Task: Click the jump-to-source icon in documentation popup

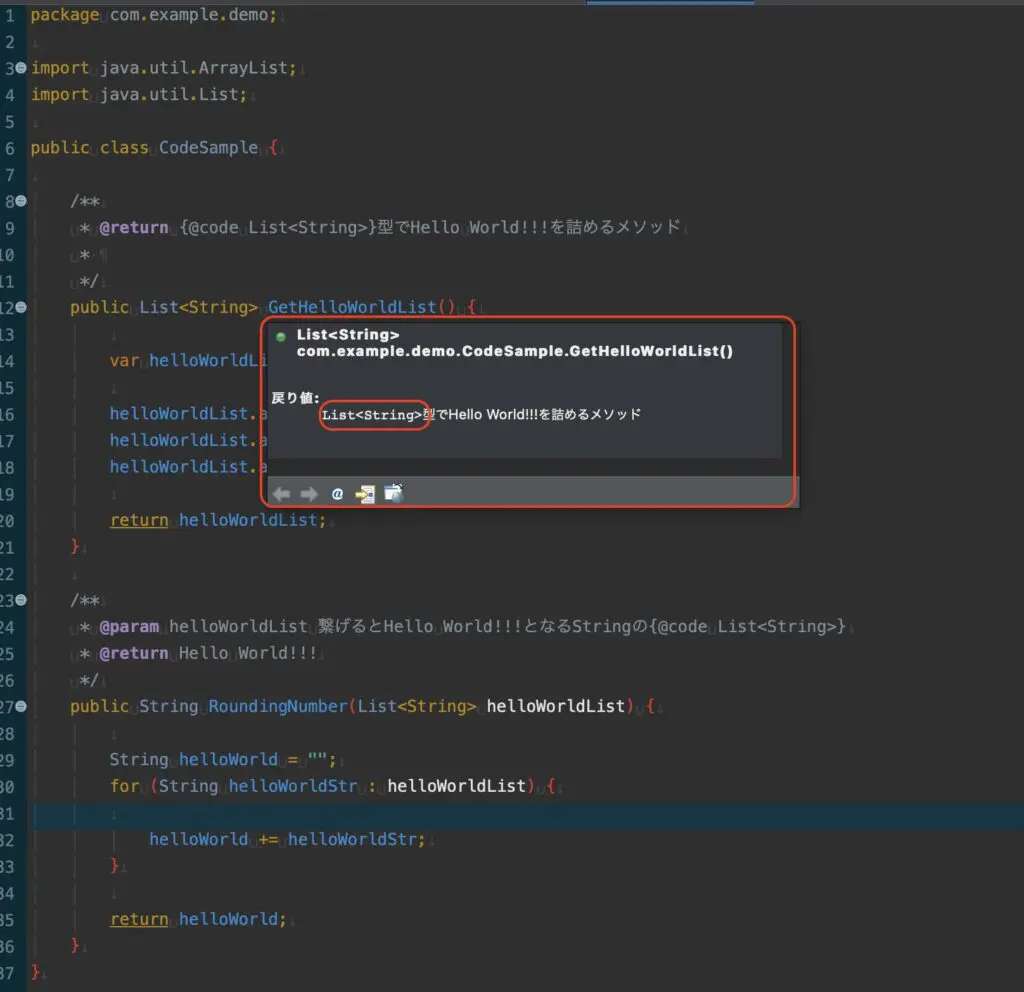Action: (367, 493)
